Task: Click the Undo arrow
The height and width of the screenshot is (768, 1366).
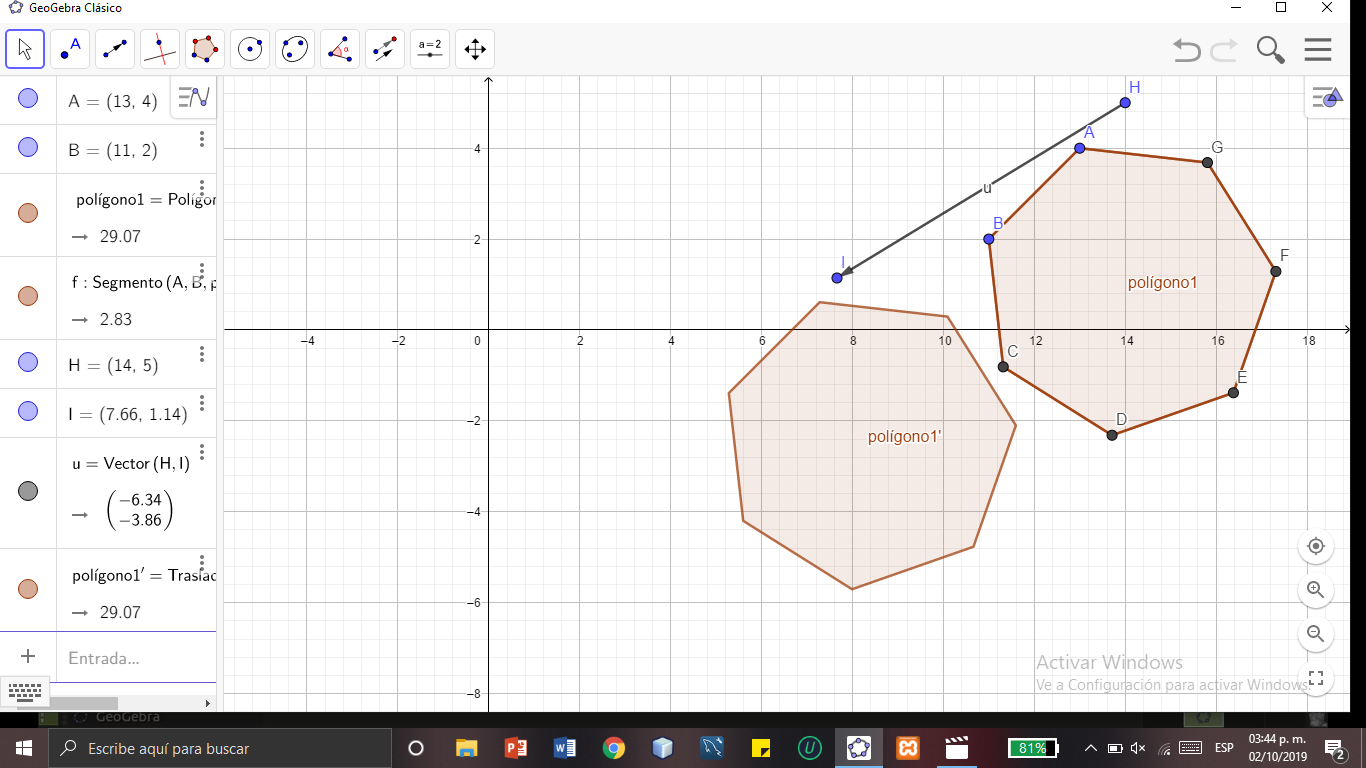Action: tap(1186, 49)
